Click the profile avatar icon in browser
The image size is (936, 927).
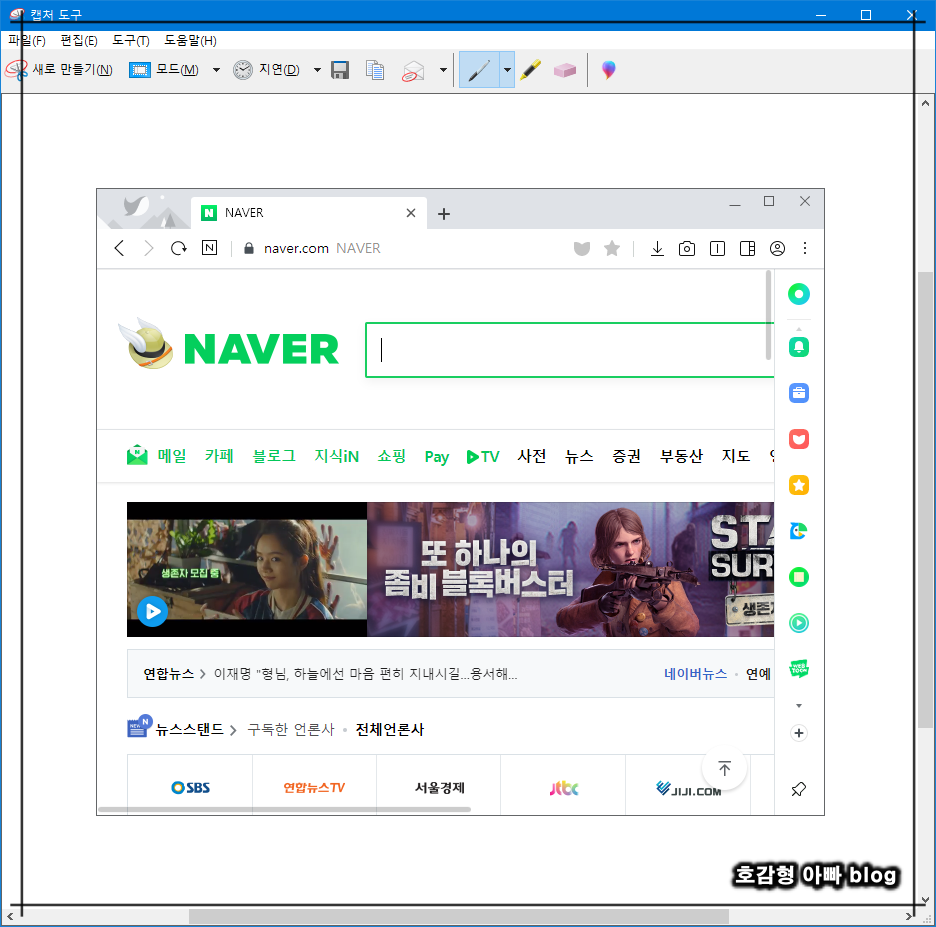[x=777, y=248]
